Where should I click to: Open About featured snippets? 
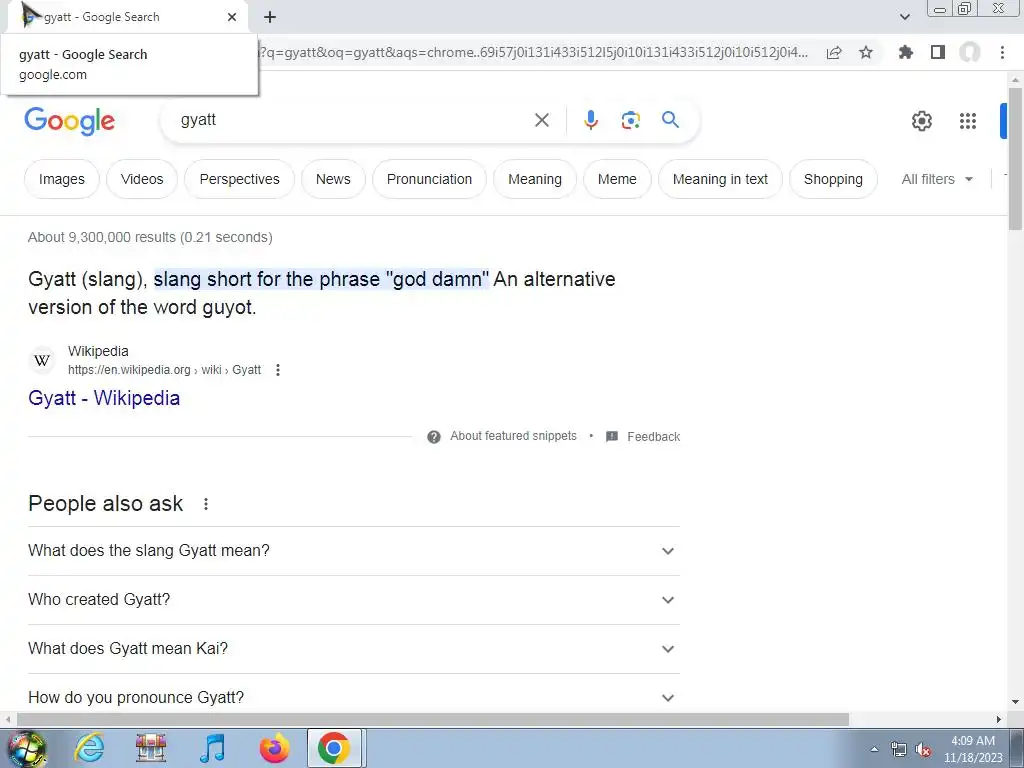coord(513,436)
